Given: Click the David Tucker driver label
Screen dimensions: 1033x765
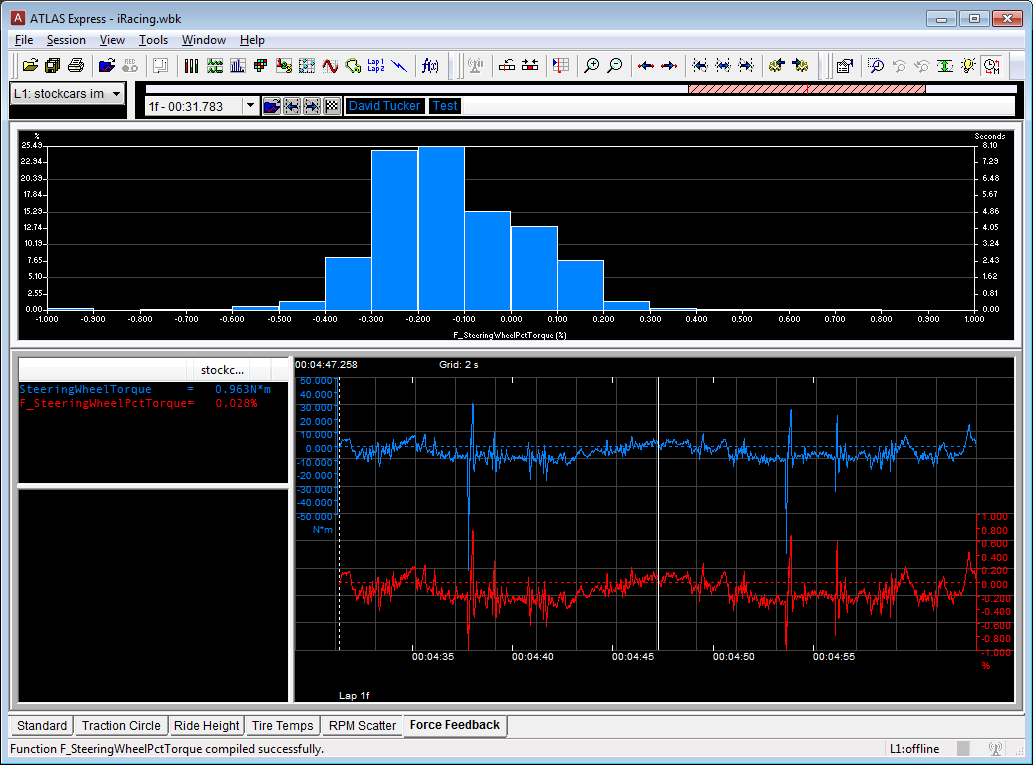Looking at the screenshot, I should (384, 105).
